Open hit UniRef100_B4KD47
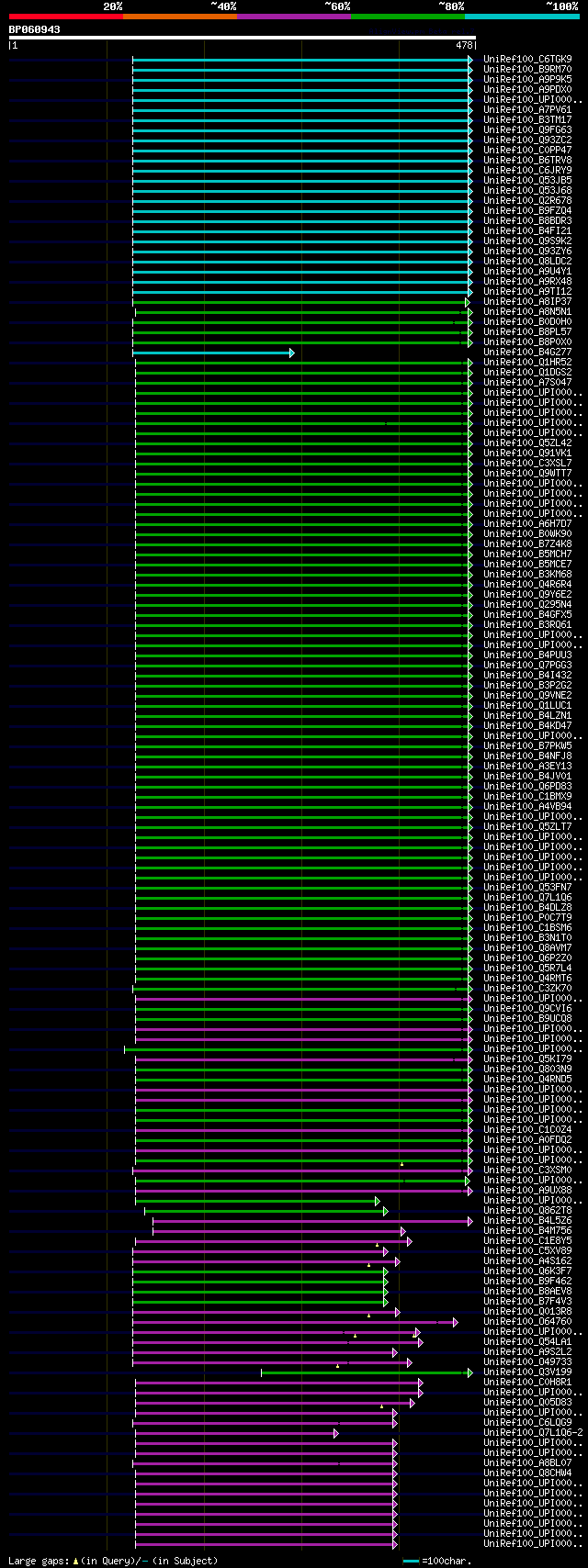The height and width of the screenshot is (1568, 588). [x=527, y=725]
